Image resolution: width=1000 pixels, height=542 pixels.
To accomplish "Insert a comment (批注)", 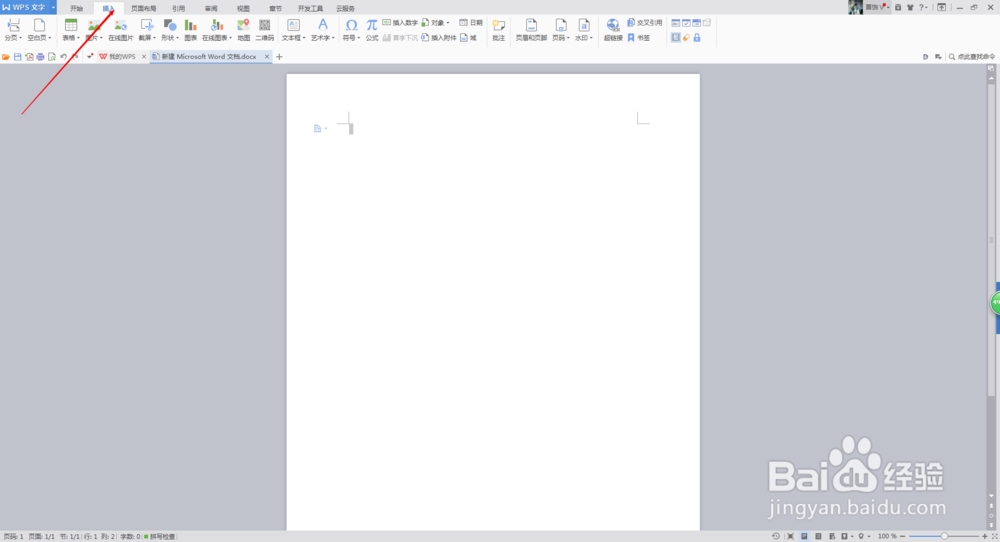I will click(x=499, y=30).
